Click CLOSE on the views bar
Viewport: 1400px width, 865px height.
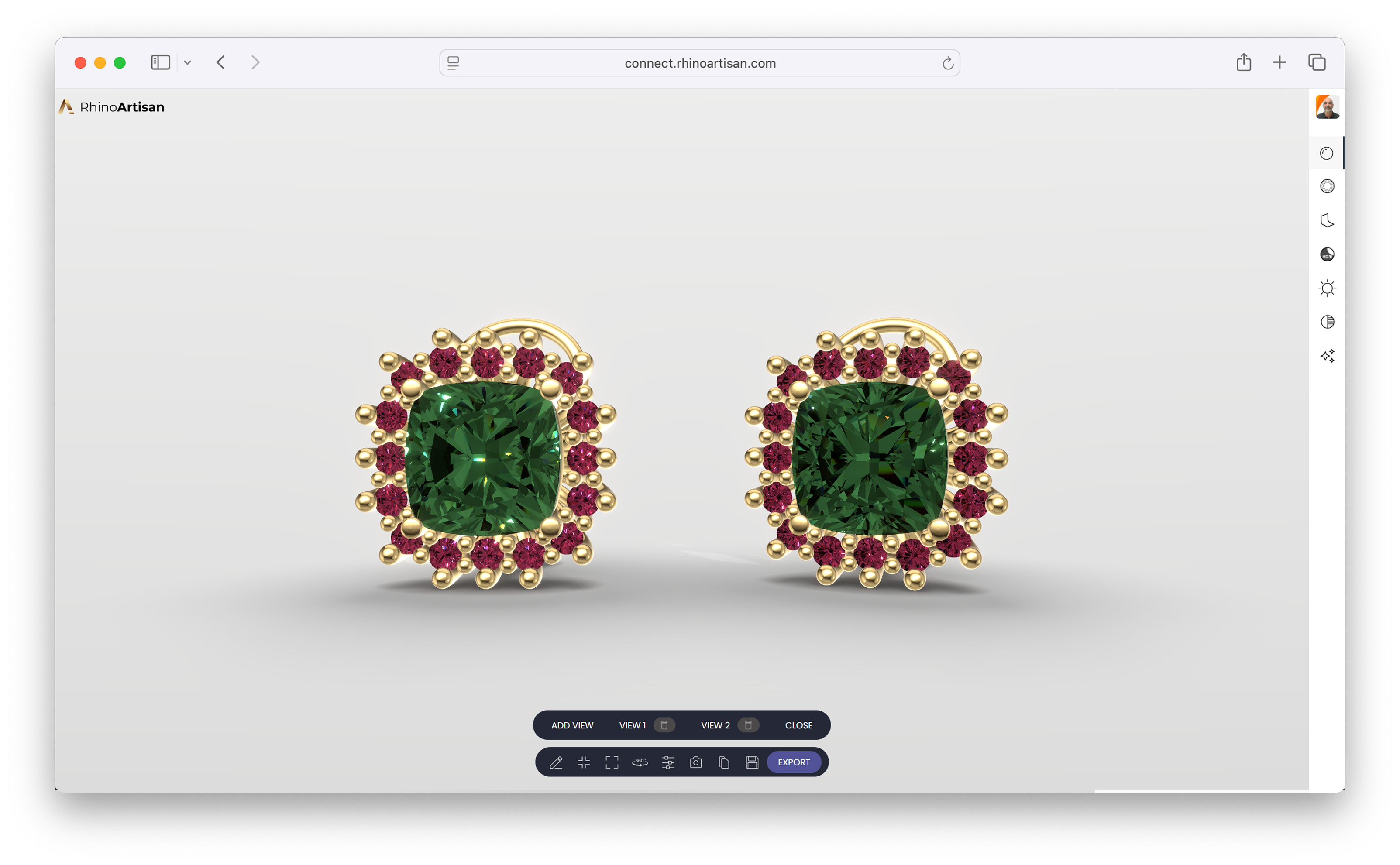pyautogui.click(x=798, y=725)
